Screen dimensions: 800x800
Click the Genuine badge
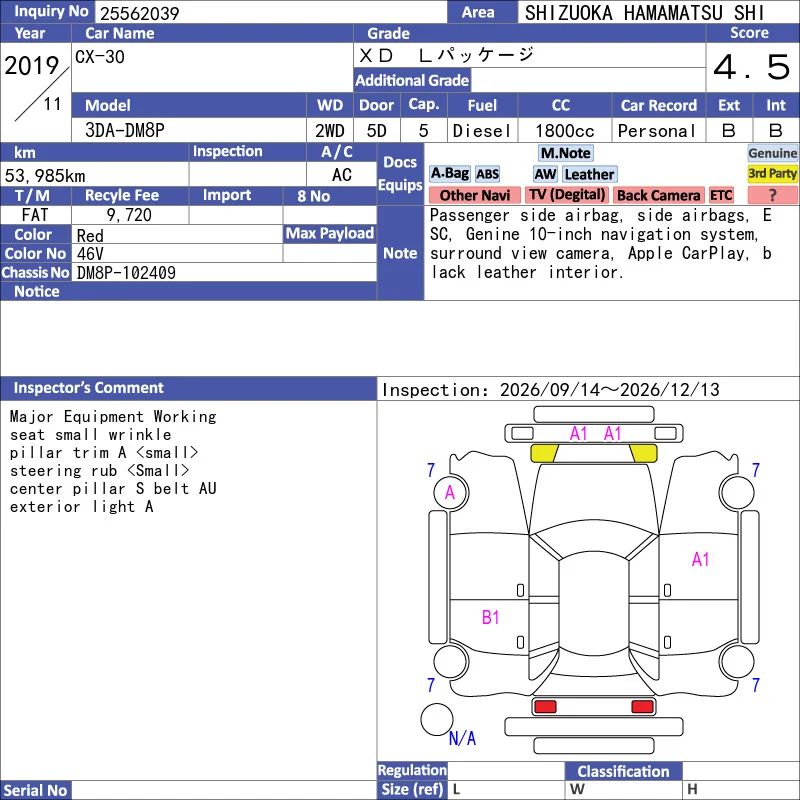[x=772, y=153]
